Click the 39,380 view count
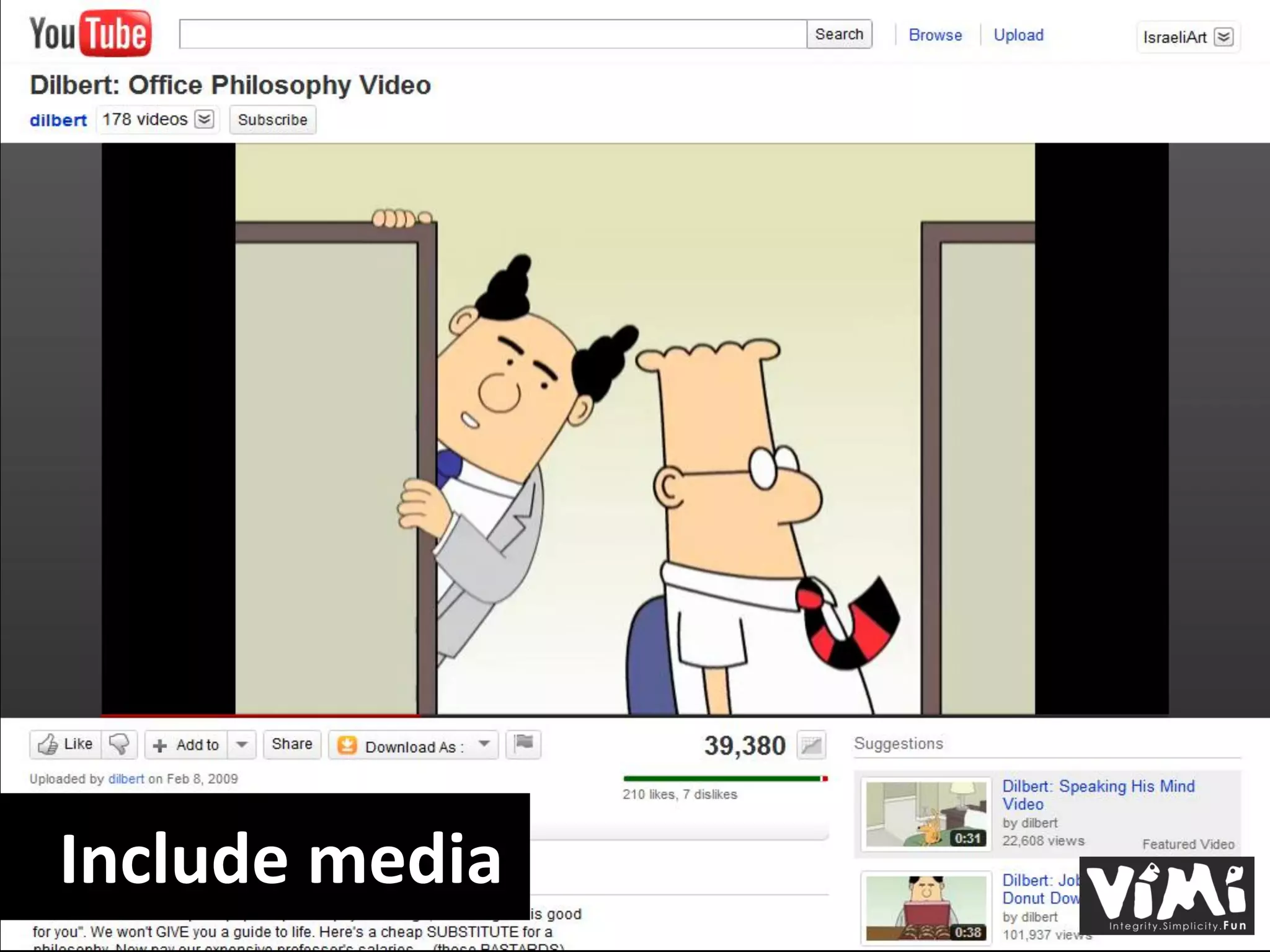The height and width of the screenshot is (952, 1270). 745,746
